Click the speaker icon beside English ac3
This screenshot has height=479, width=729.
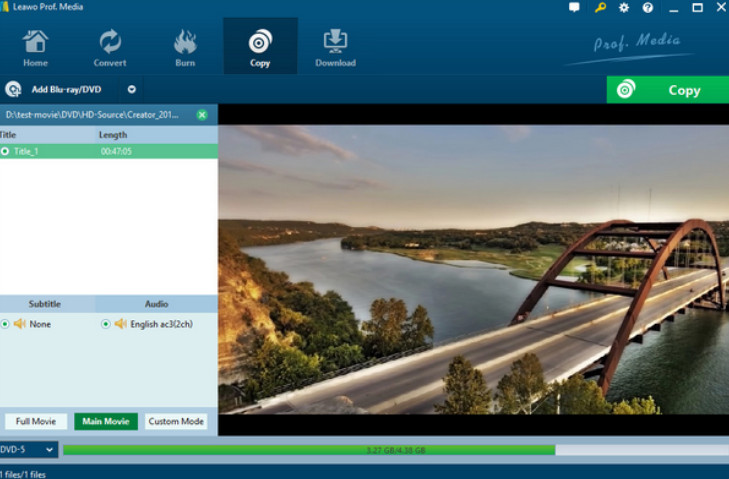tap(120, 324)
